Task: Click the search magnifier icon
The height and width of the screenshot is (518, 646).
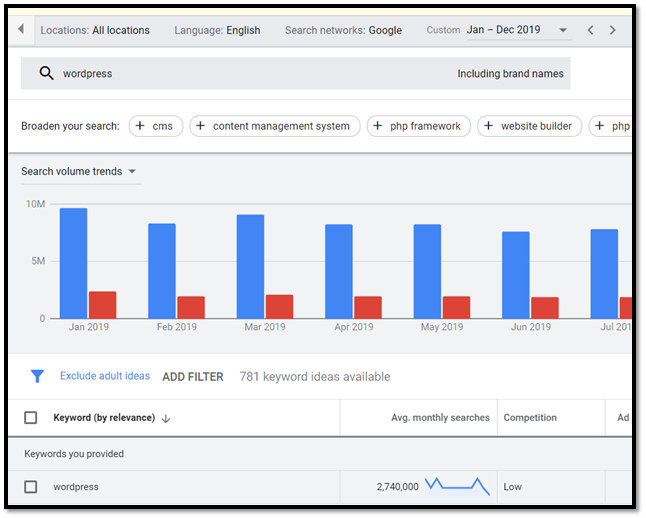Action: (x=46, y=73)
